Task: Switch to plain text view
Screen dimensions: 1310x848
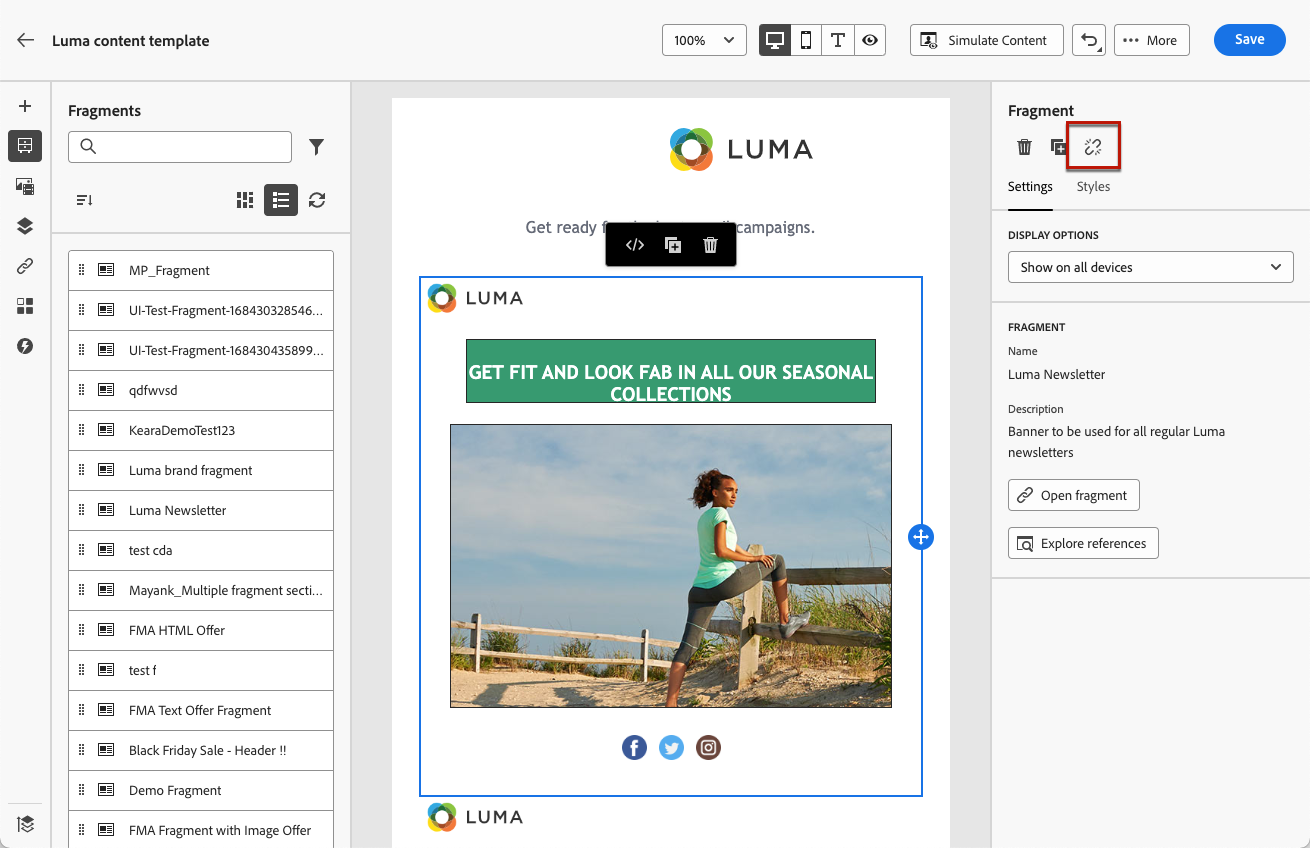Action: [838, 40]
